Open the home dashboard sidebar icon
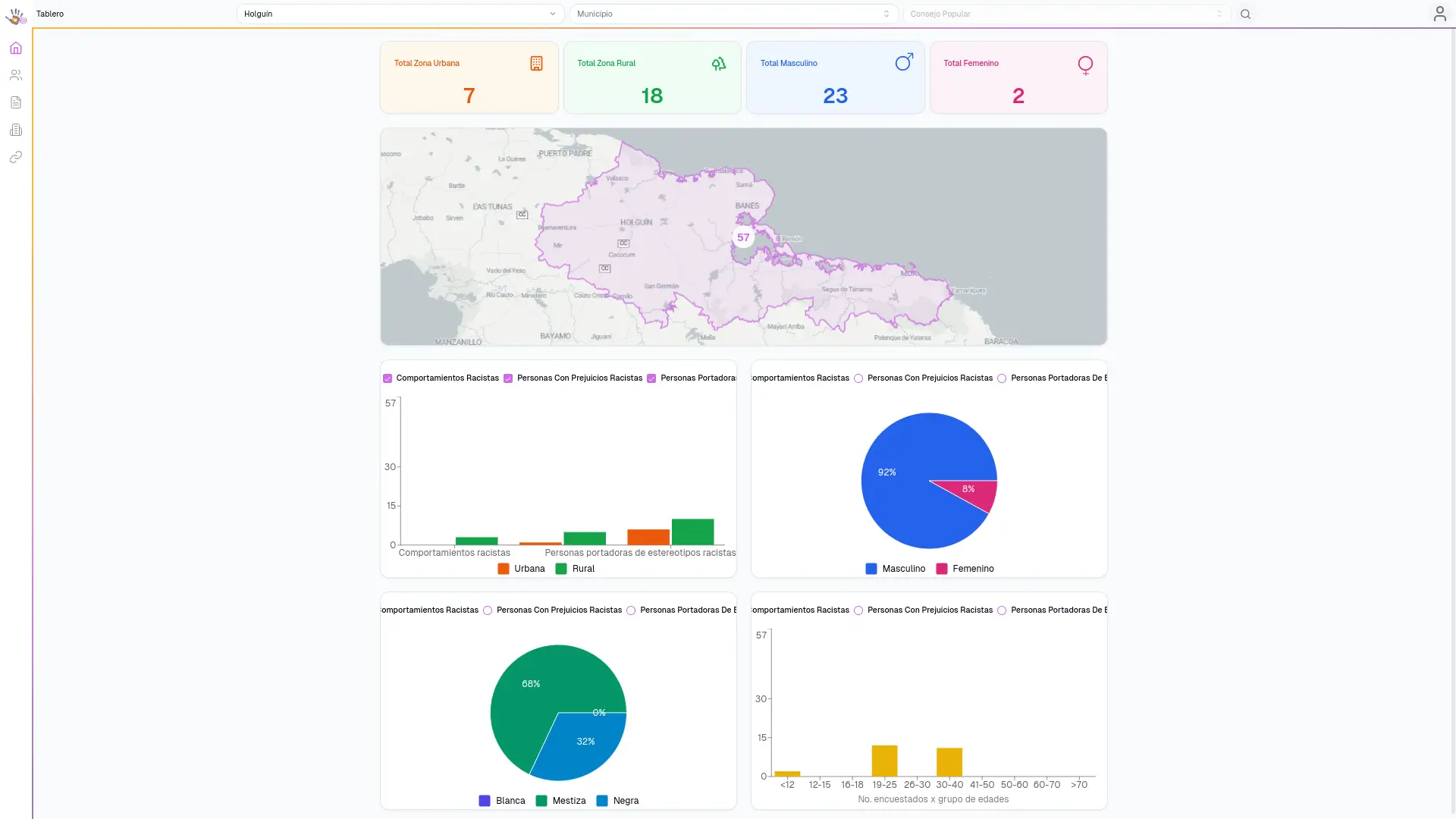The width and height of the screenshot is (1456, 819). click(16, 48)
